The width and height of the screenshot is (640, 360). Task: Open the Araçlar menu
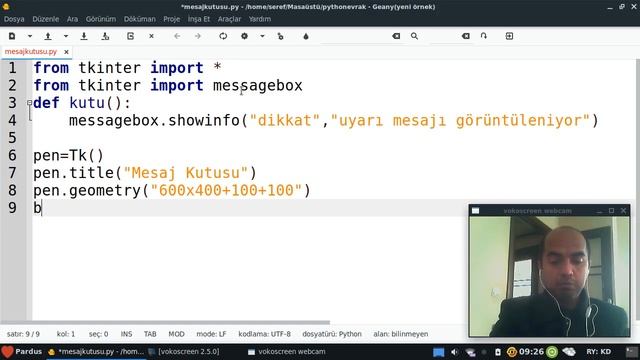[229, 19]
